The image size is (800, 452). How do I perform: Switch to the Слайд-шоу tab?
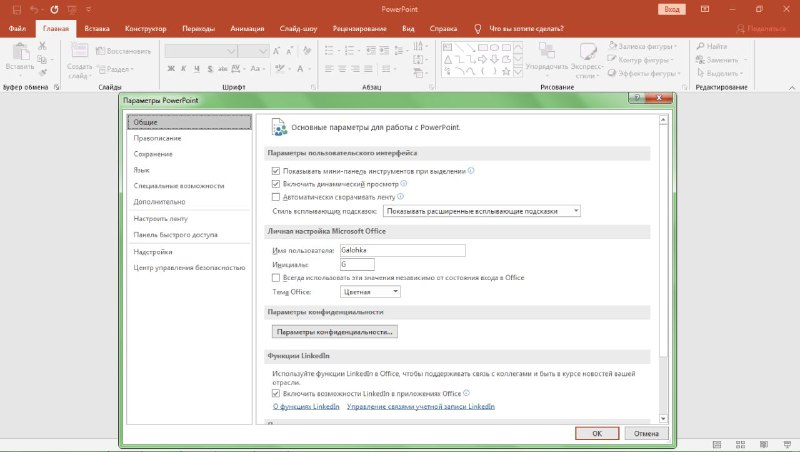[x=298, y=29]
